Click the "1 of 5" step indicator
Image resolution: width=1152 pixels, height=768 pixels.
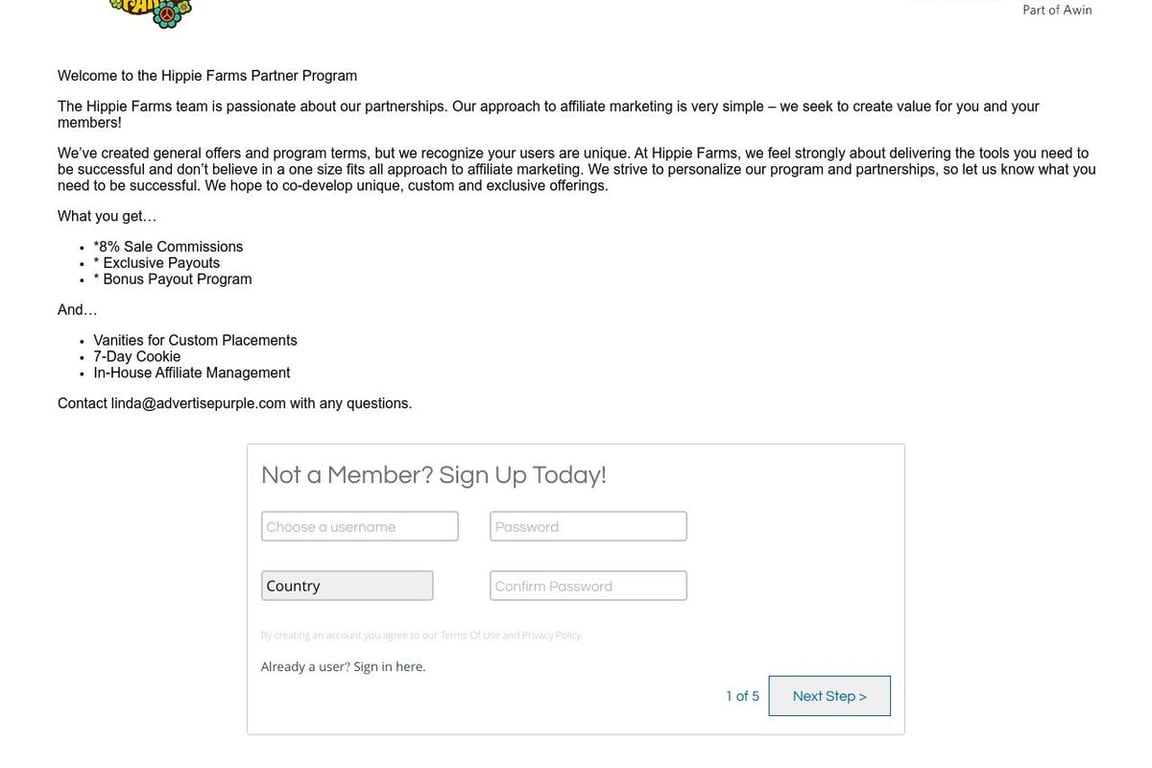[x=742, y=697]
